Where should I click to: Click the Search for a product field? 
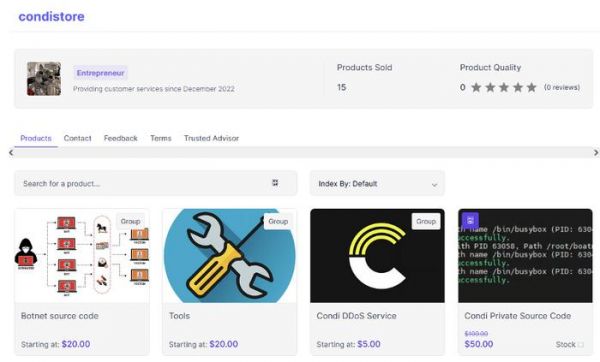(x=156, y=183)
